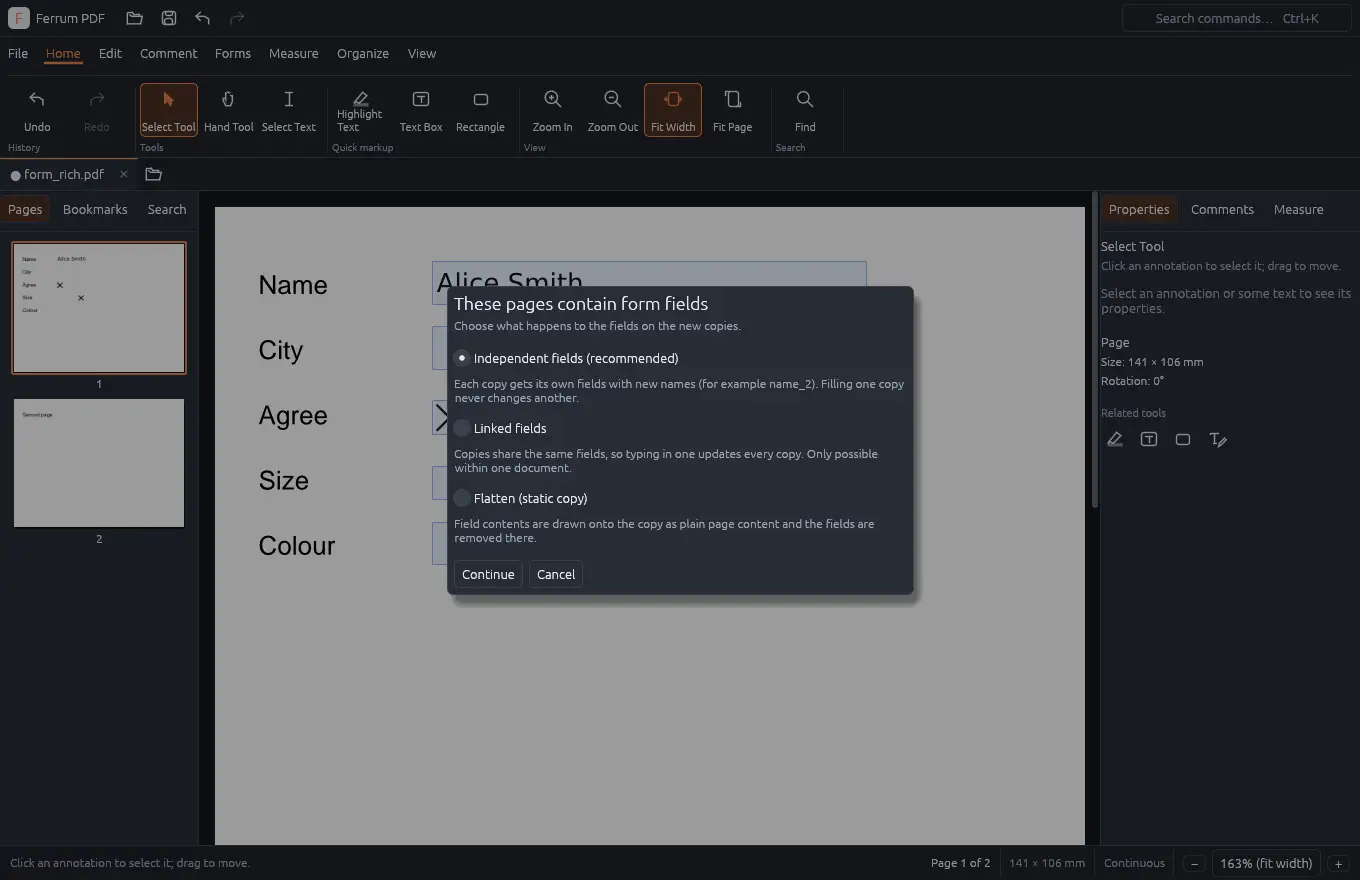
Task: Save the document with the floppy disk icon
Action: point(169,18)
